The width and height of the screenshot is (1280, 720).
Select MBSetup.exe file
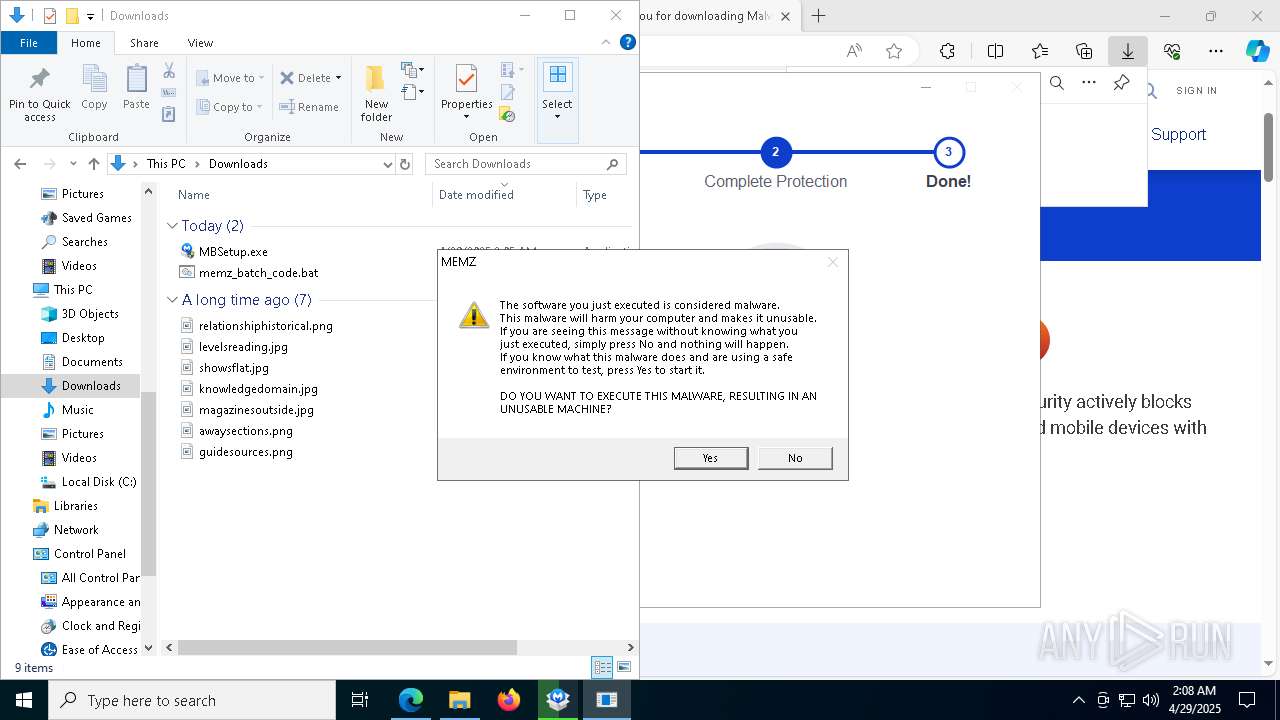(x=233, y=252)
